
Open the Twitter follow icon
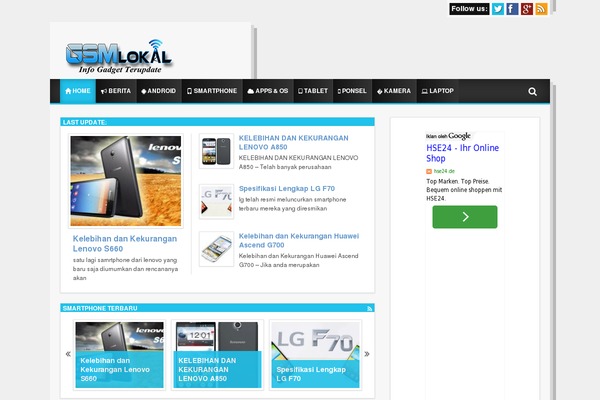pyautogui.click(x=497, y=9)
